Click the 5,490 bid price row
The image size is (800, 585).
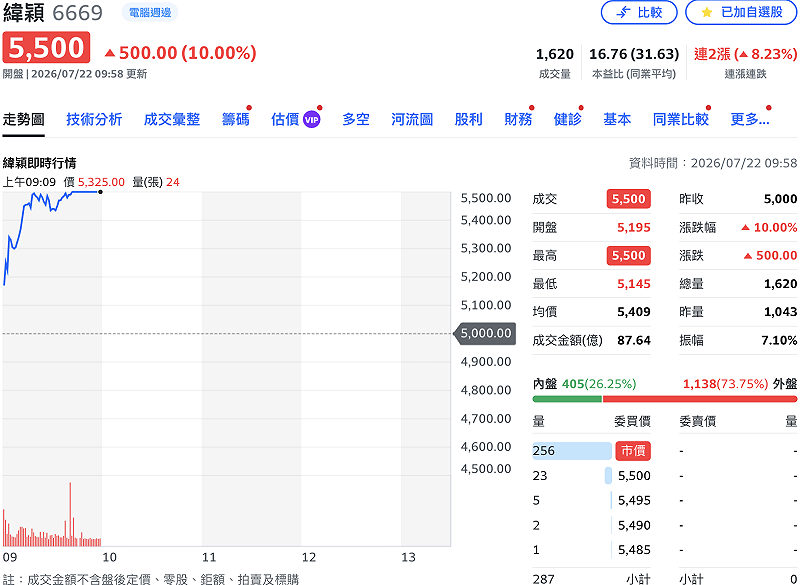pos(592,525)
